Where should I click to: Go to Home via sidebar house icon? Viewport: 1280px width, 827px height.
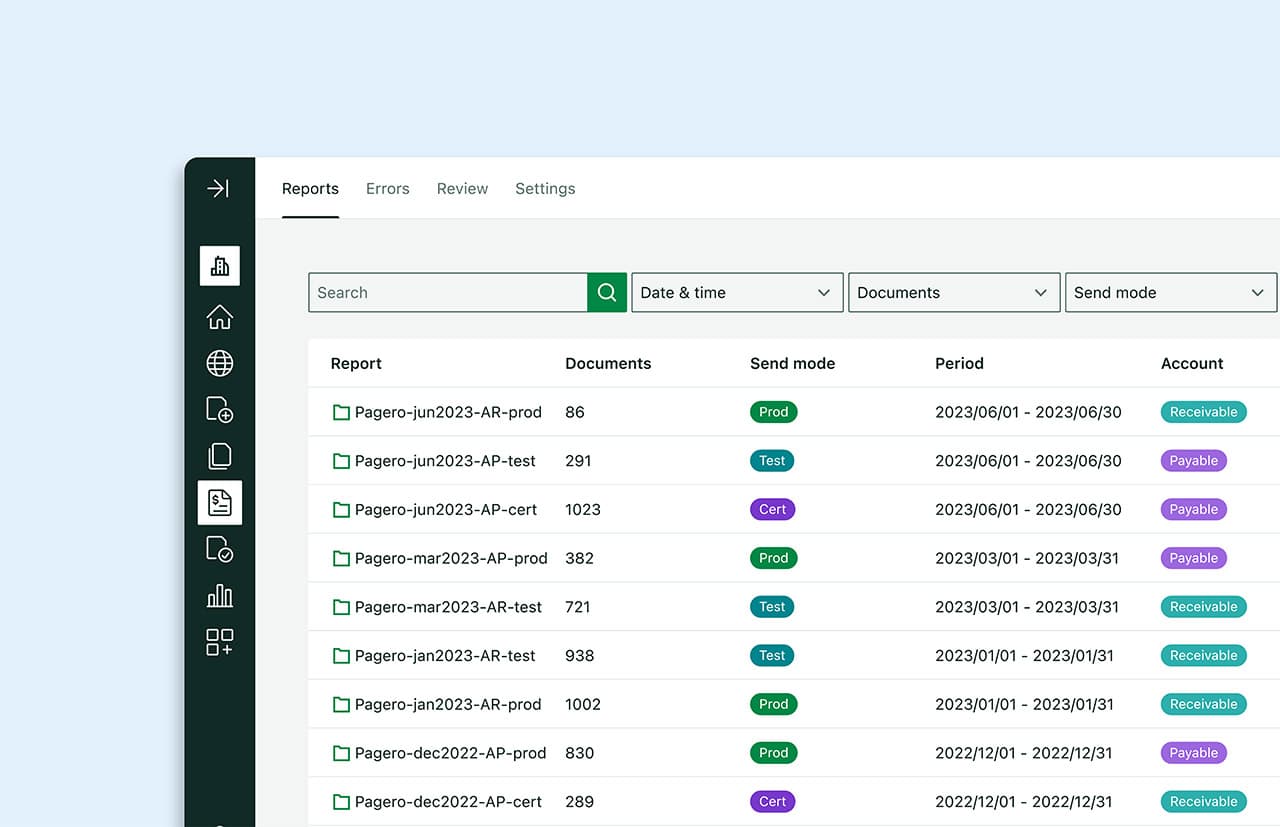point(220,317)
